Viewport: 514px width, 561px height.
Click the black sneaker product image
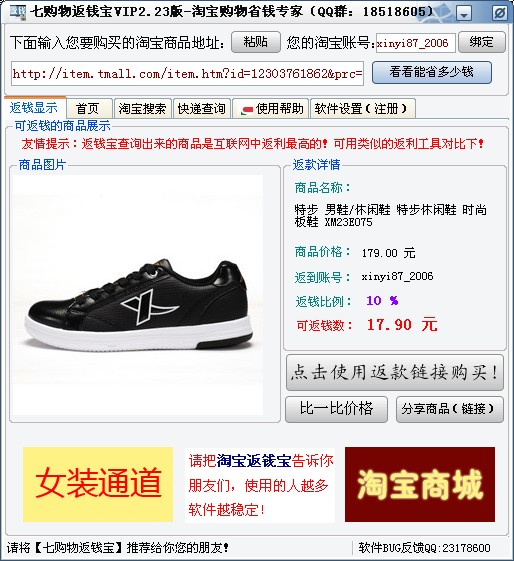(x=138, y=295)
